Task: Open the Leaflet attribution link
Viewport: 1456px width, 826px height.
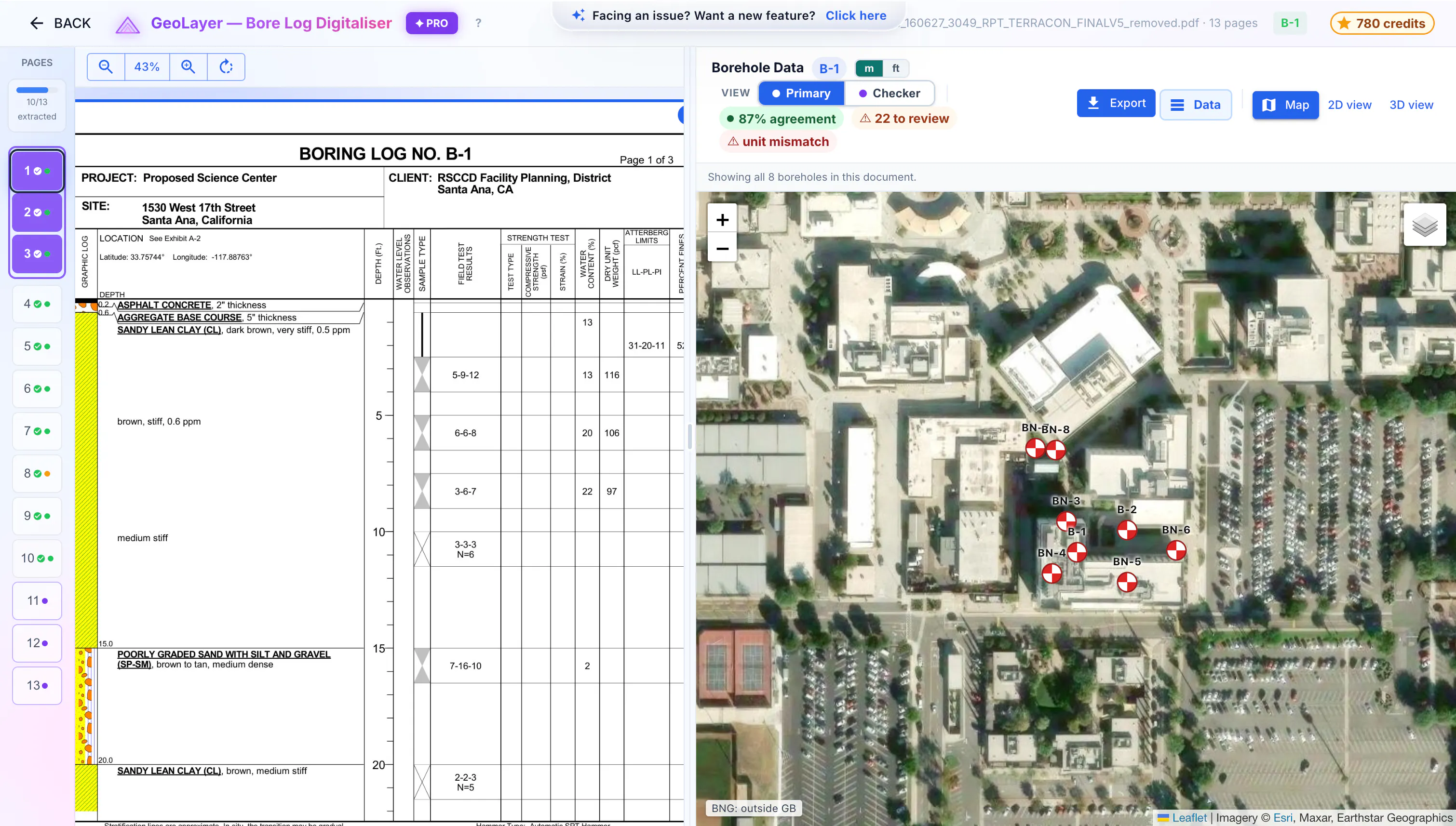Action: (x=1189, y=817)
